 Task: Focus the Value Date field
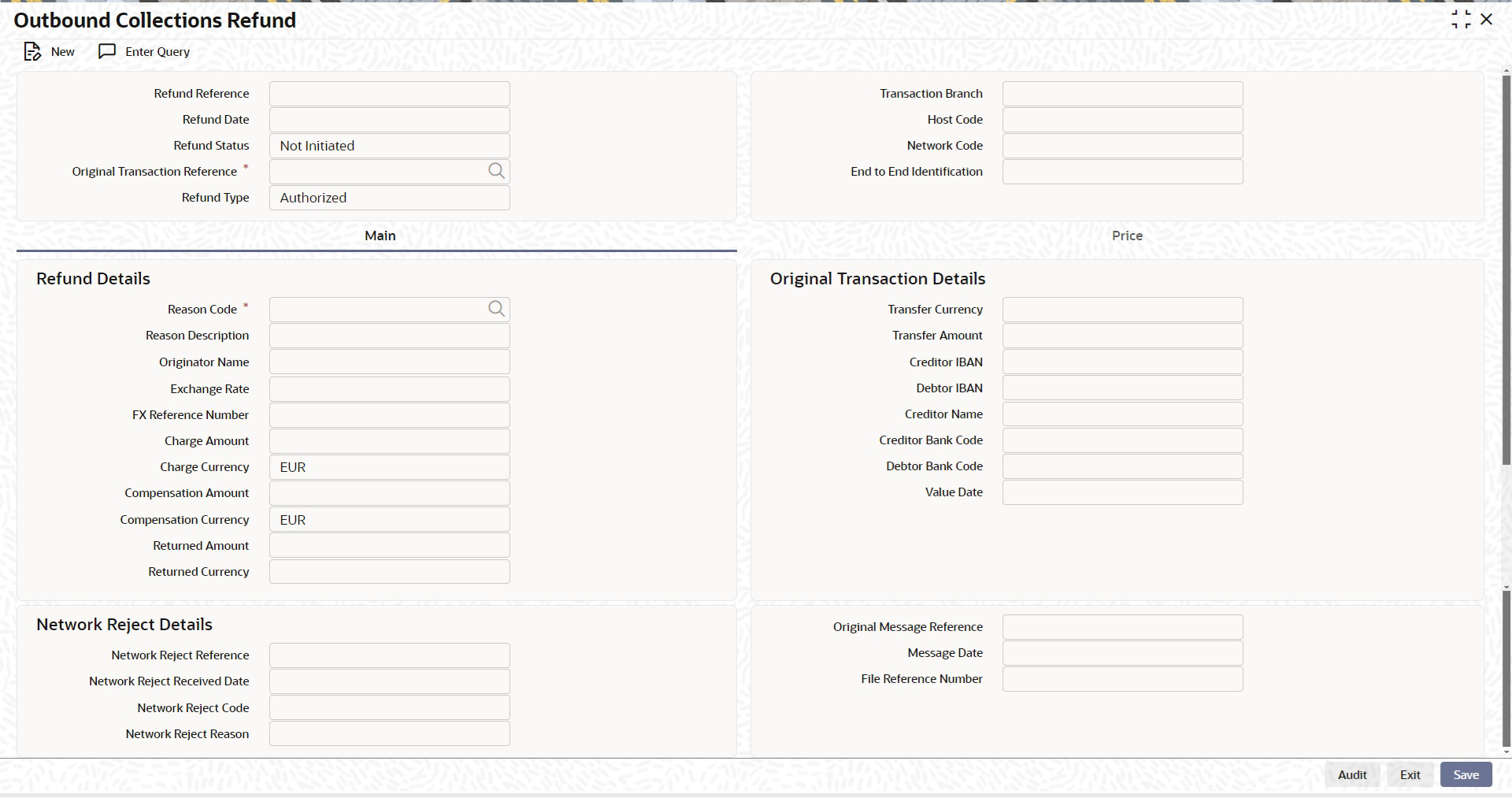(x=1123, y=492)
